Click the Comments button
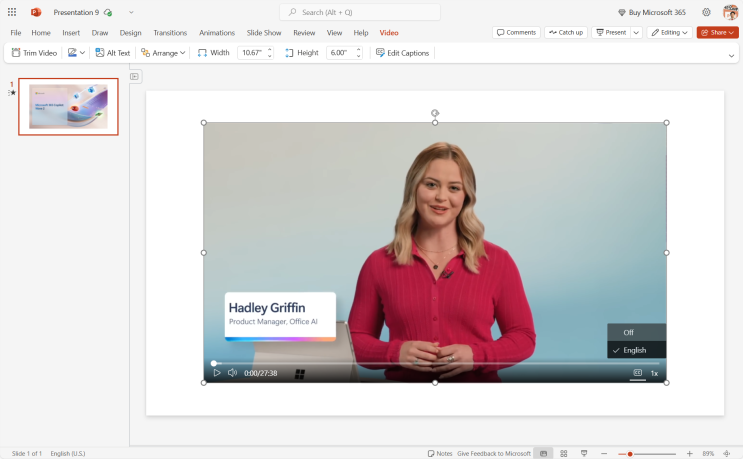This screenshot has height=459, width=743. [516, 32]
